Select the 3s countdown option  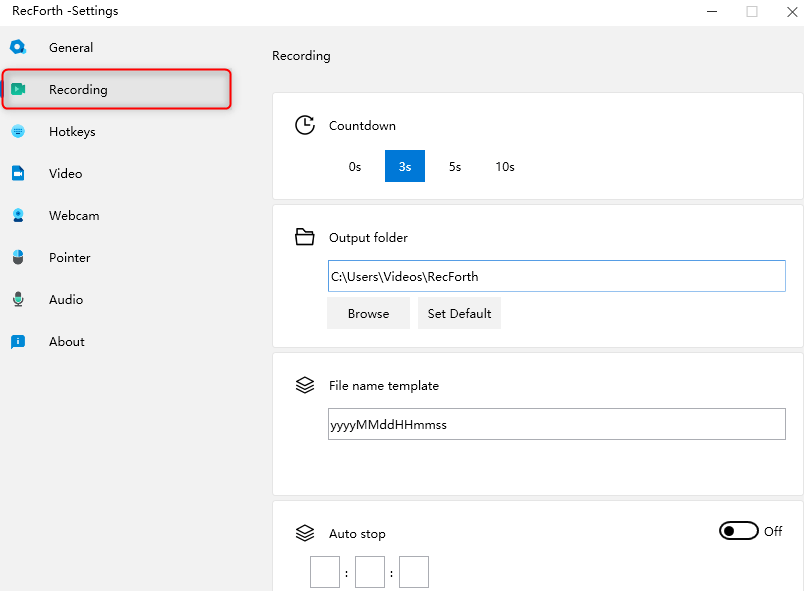tap(405, 166)
